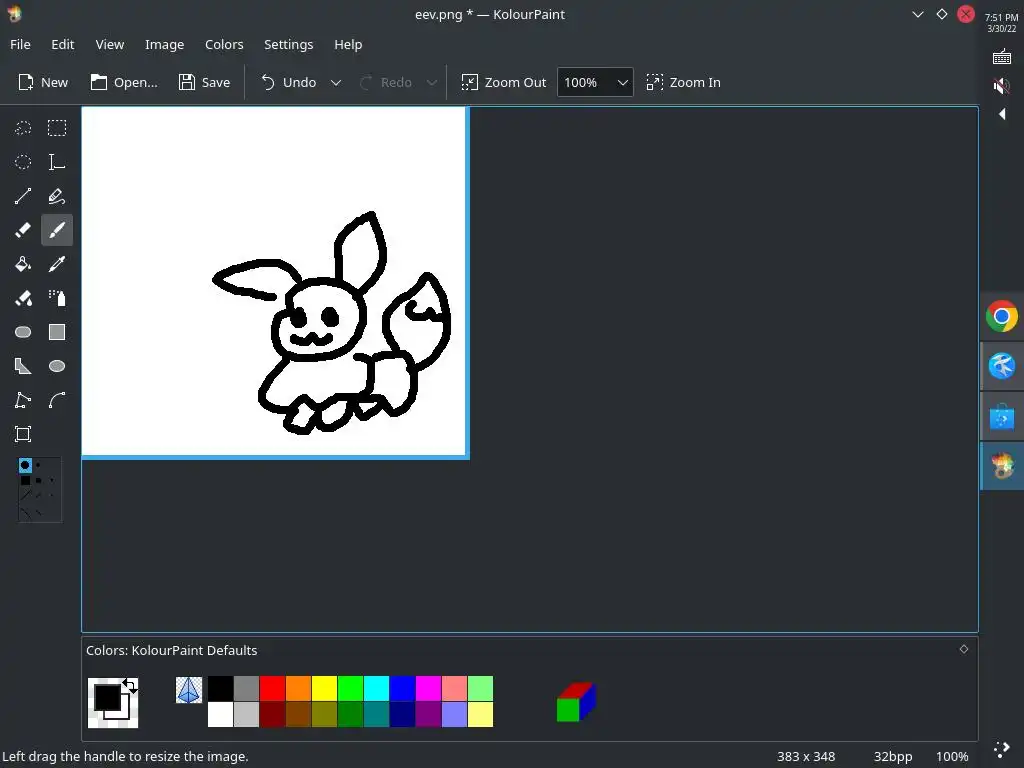1024x768 pixels.
Task: Select the Eraser tool
Action: [x=23, y=230]
